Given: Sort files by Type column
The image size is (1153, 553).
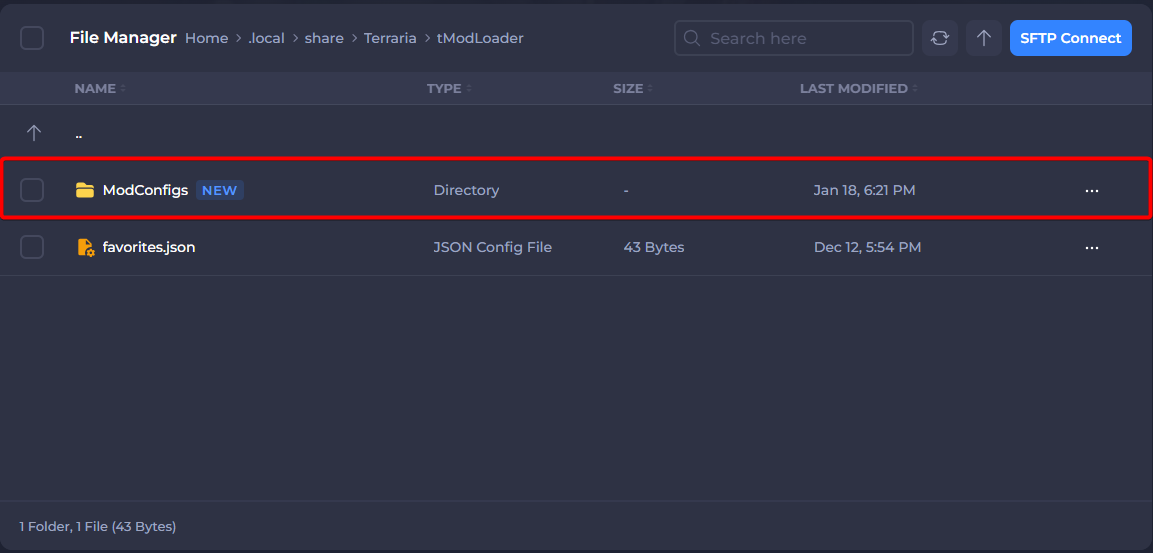Looking at the screenshot, I should coord(445,89).
